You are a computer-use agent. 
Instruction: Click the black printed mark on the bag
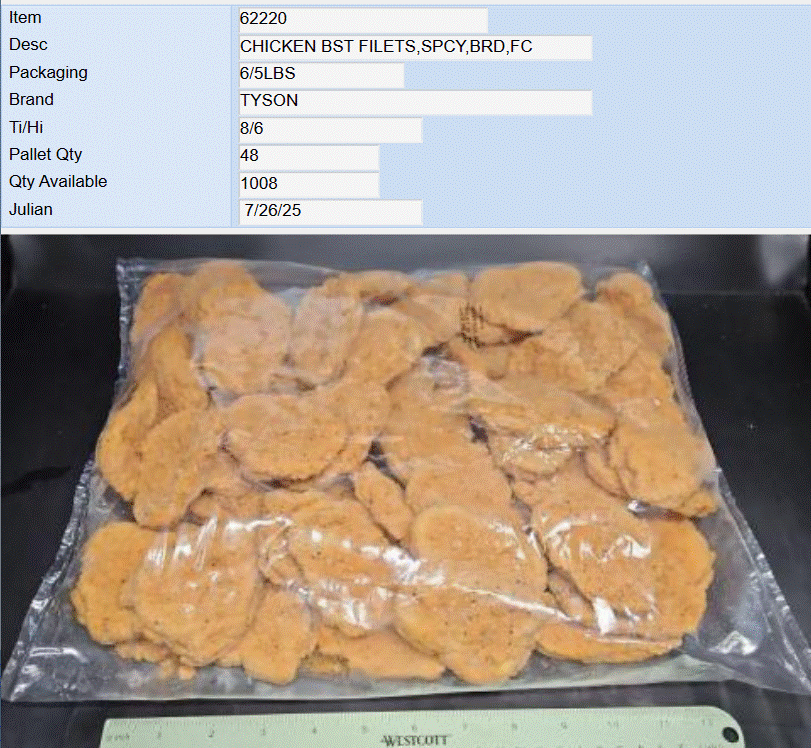pos(473,323)
